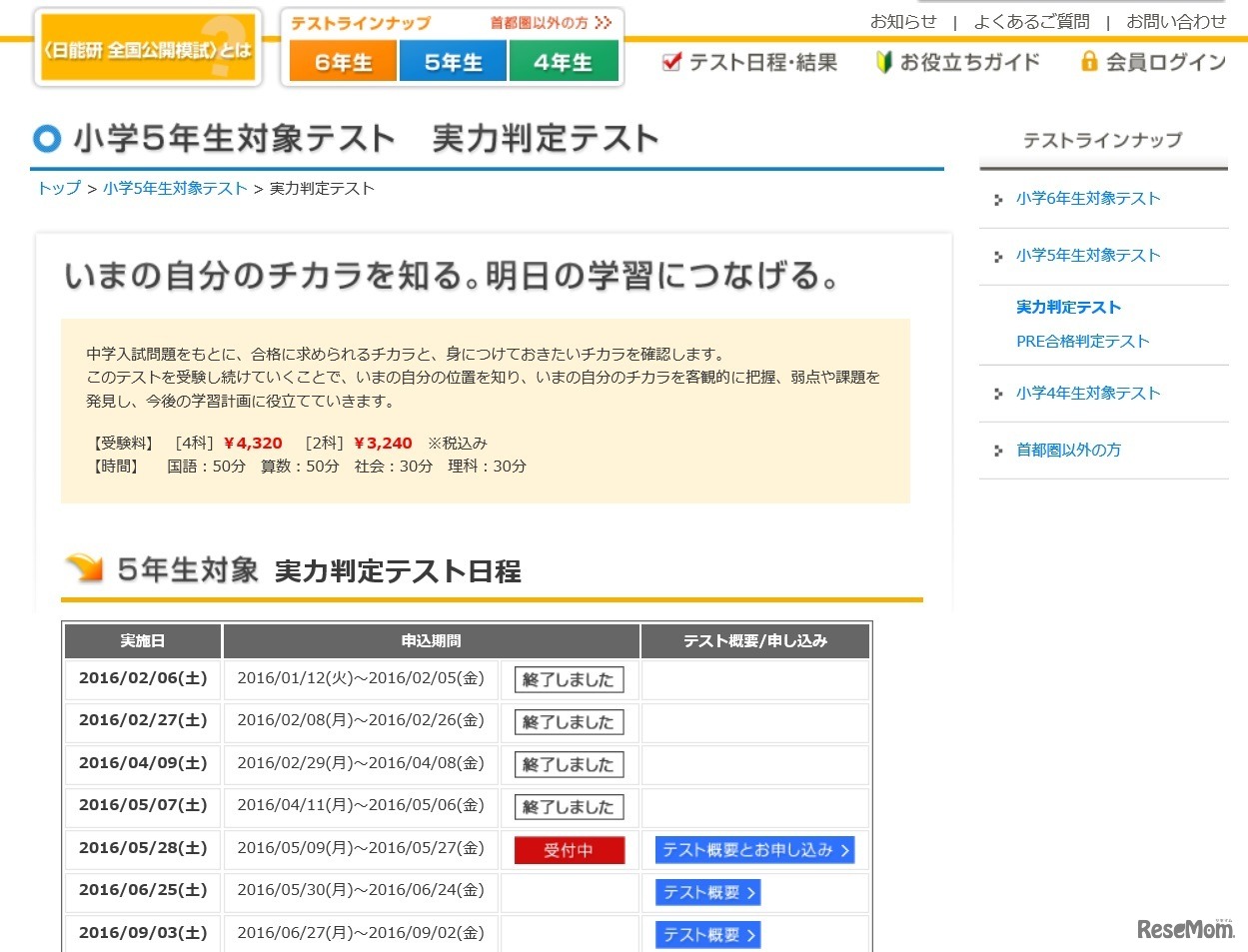Image resolution: width=1248 pixels, height=952 pixels.
Task: Switch to the 4年生 tab
Action: tap(565, 61)
